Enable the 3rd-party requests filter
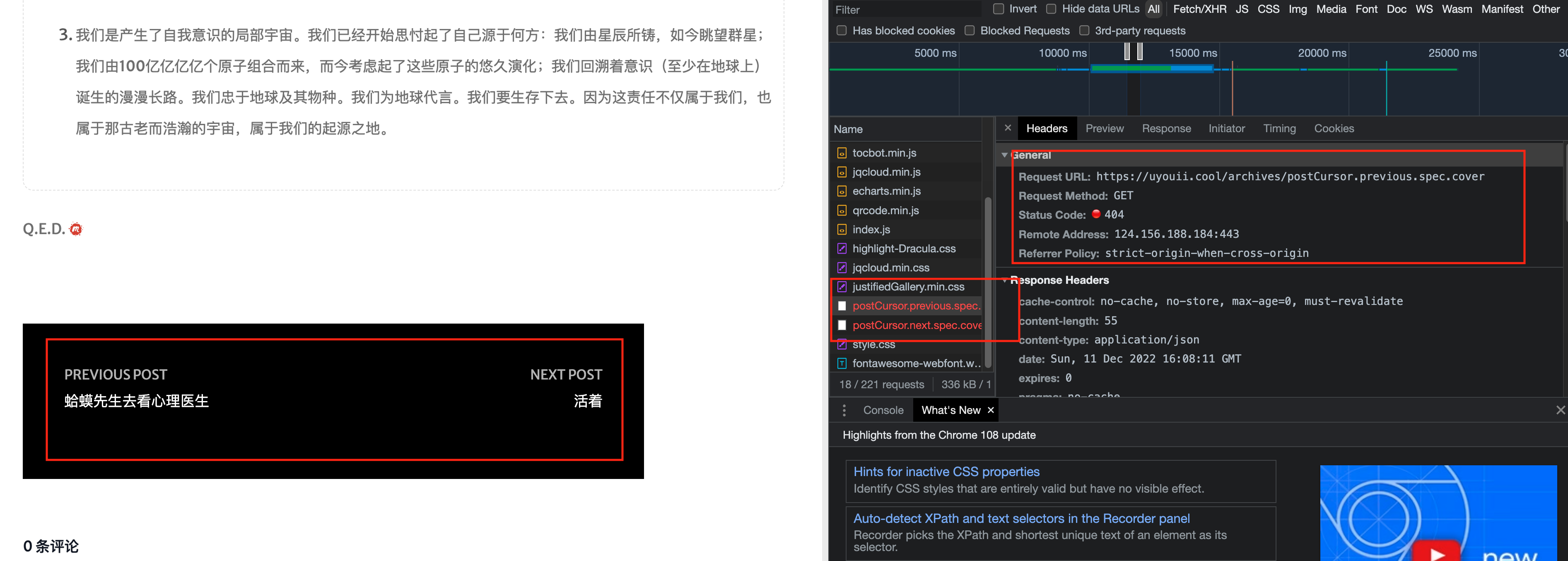The height and width of the screenshot is (561, 1568). 1085,31
